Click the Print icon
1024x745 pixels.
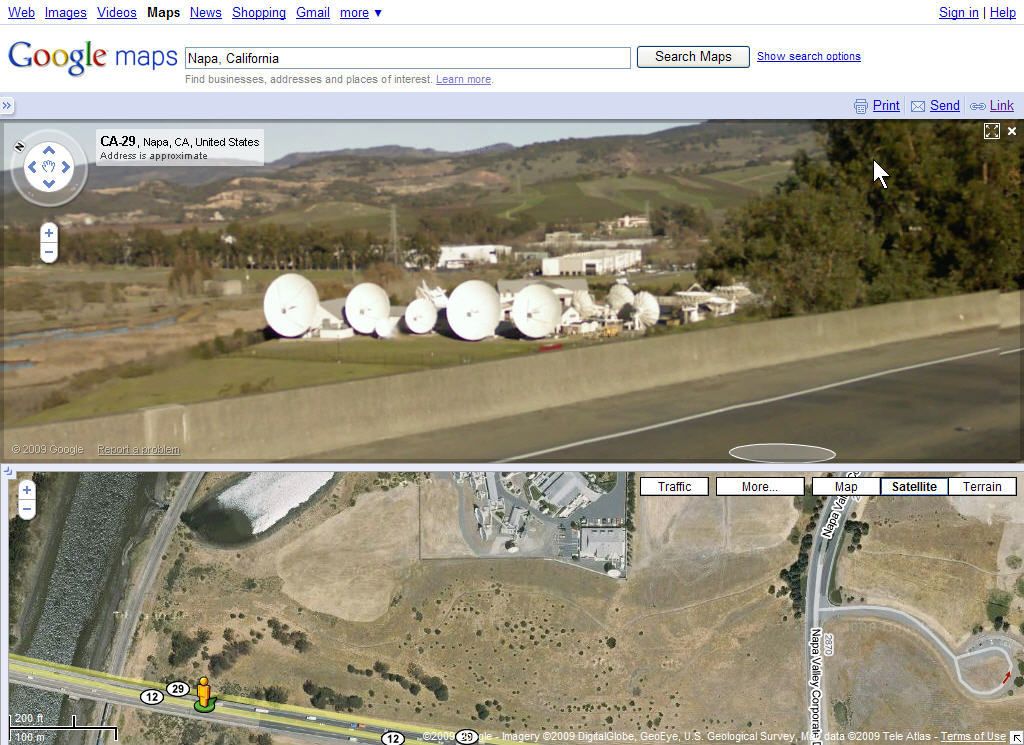tap(861, 106)
